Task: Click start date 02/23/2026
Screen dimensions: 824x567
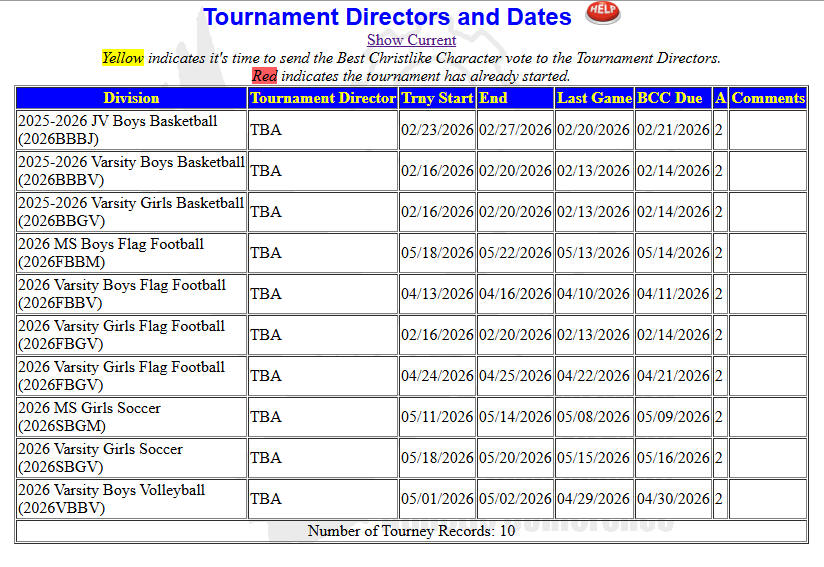Action: pyautogui.click(x=437, y=130)
